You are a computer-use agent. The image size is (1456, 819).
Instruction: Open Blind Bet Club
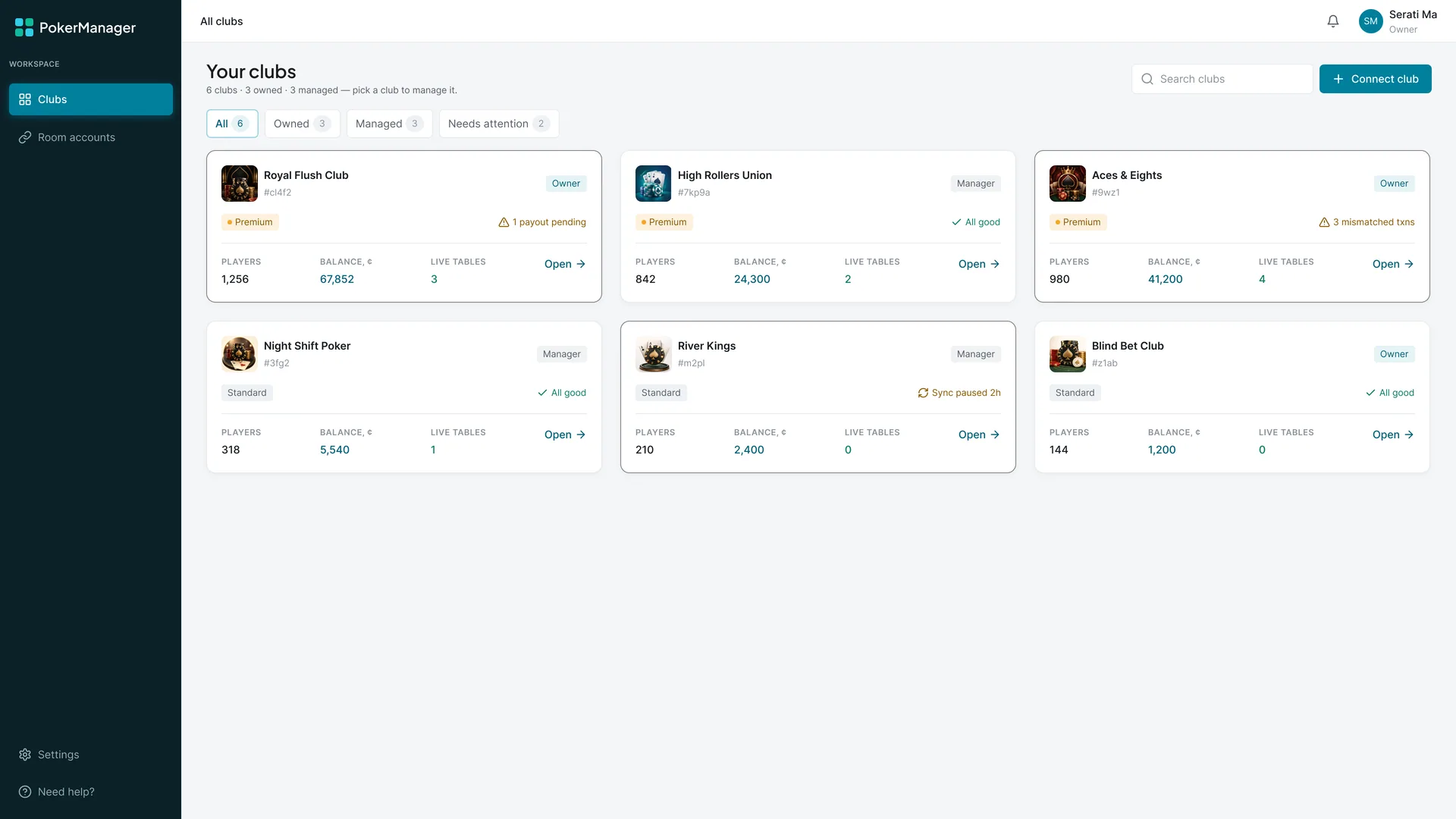(x=1393, y=435)
